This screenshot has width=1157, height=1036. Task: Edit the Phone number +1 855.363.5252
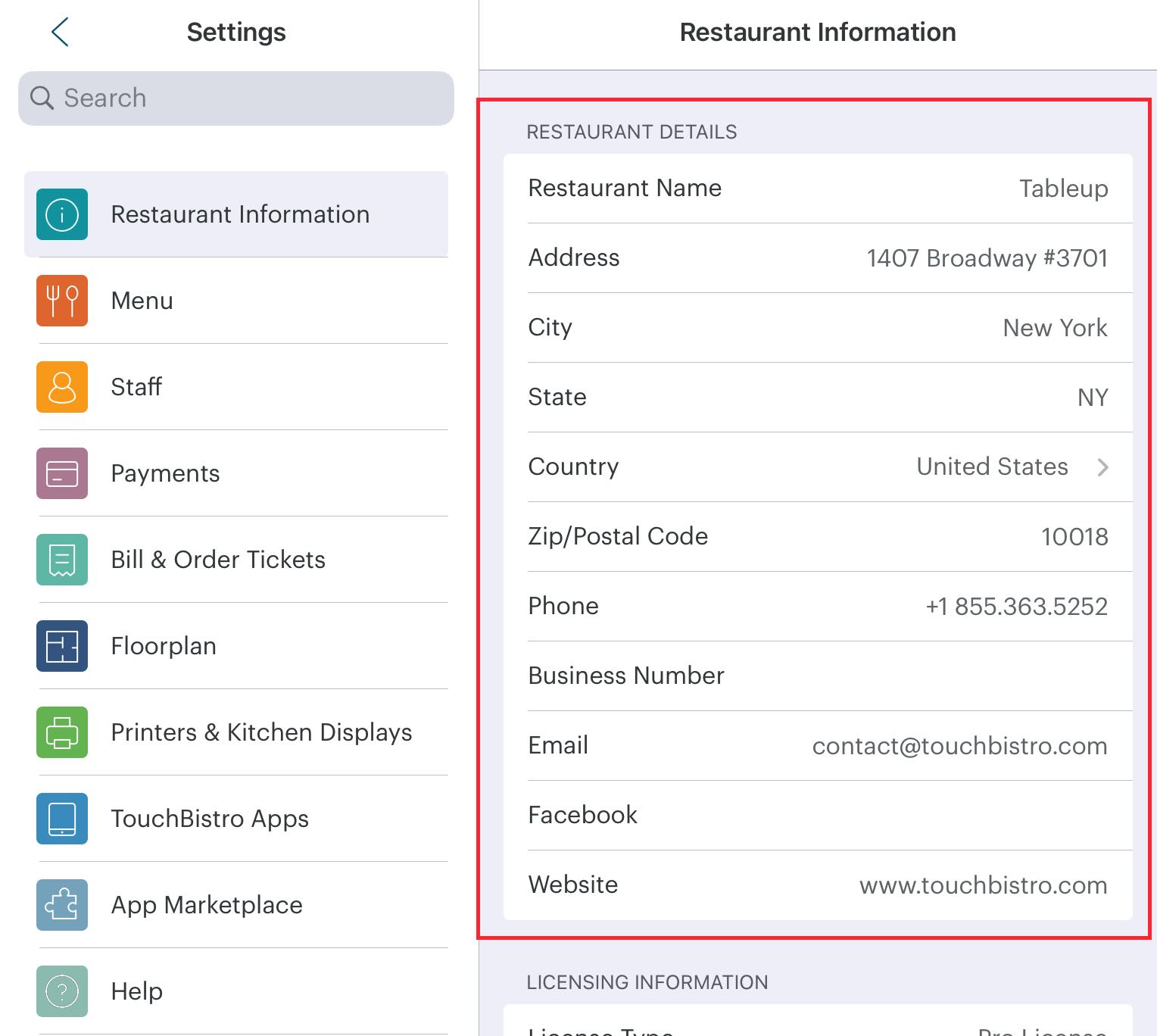pyautogui.click(x=1016, y=607)
